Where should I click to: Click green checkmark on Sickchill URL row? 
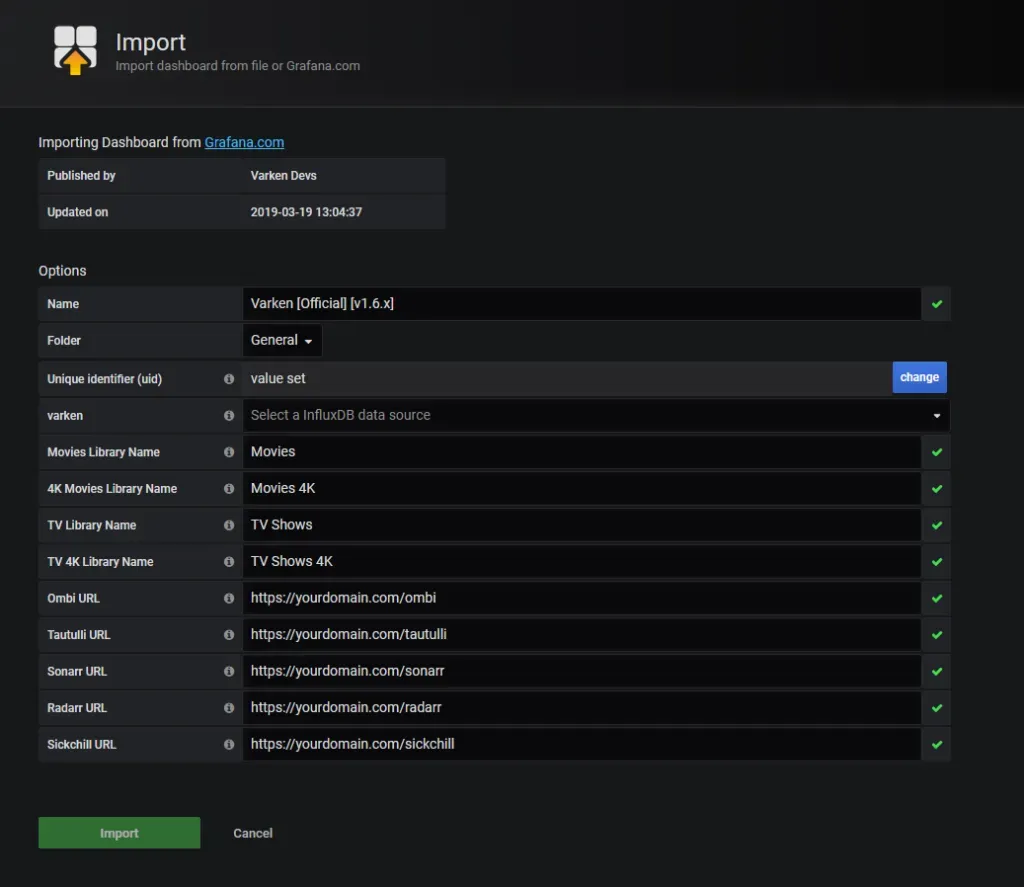(936, 745)
